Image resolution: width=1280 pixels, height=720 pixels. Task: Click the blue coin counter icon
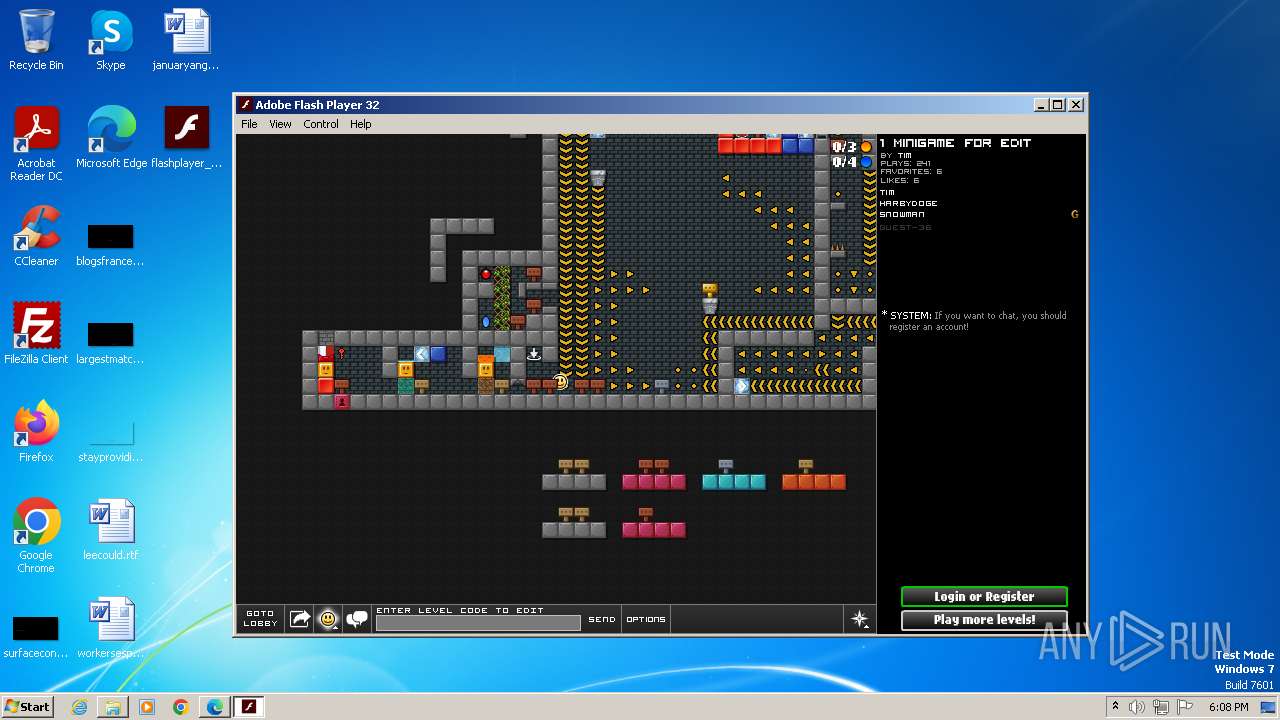click(x=866, y=162)
